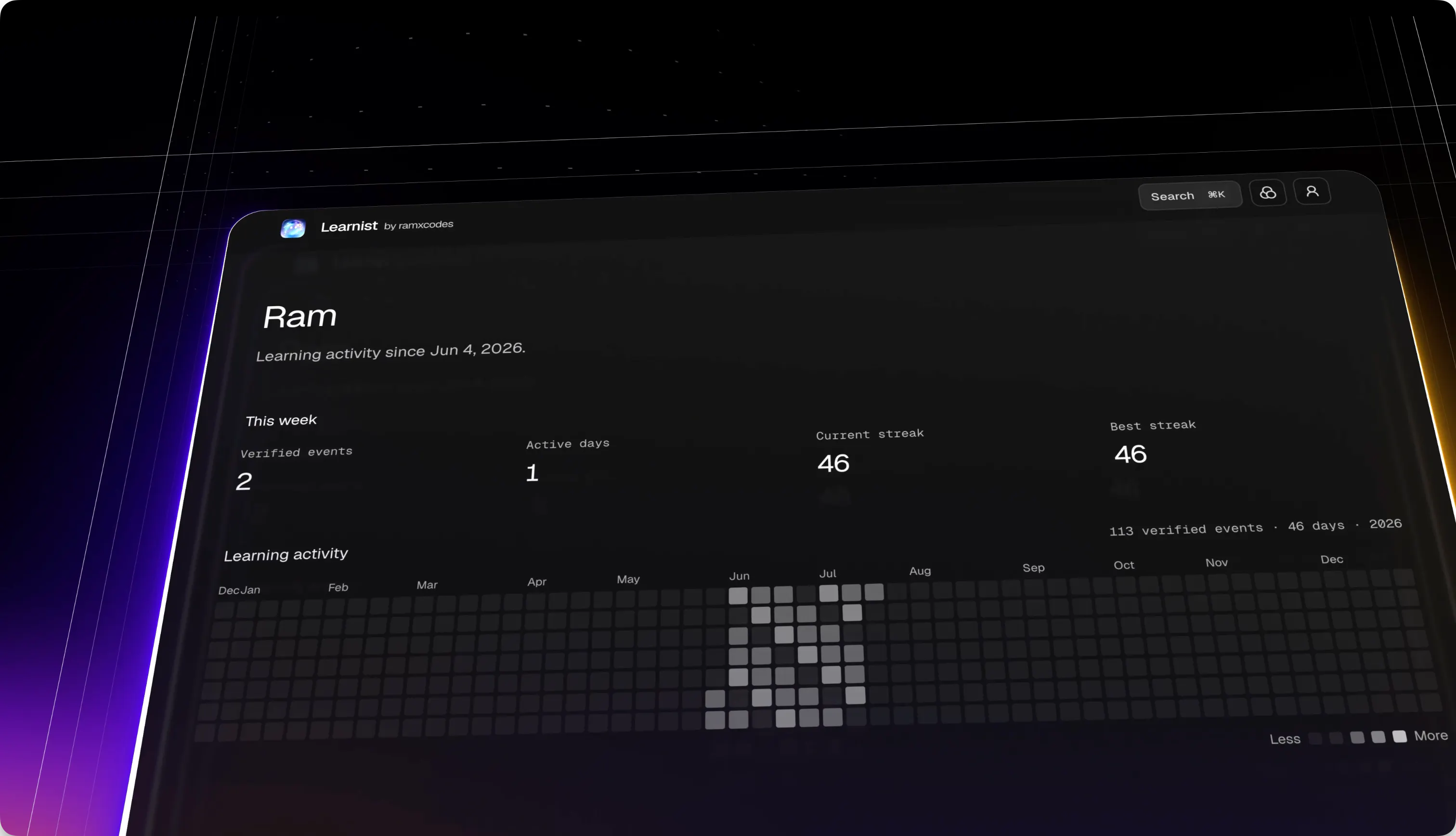Open the user profile icon button
Screen dimensions: 1456x836
pyautogui.click(x=1312, y=191)
